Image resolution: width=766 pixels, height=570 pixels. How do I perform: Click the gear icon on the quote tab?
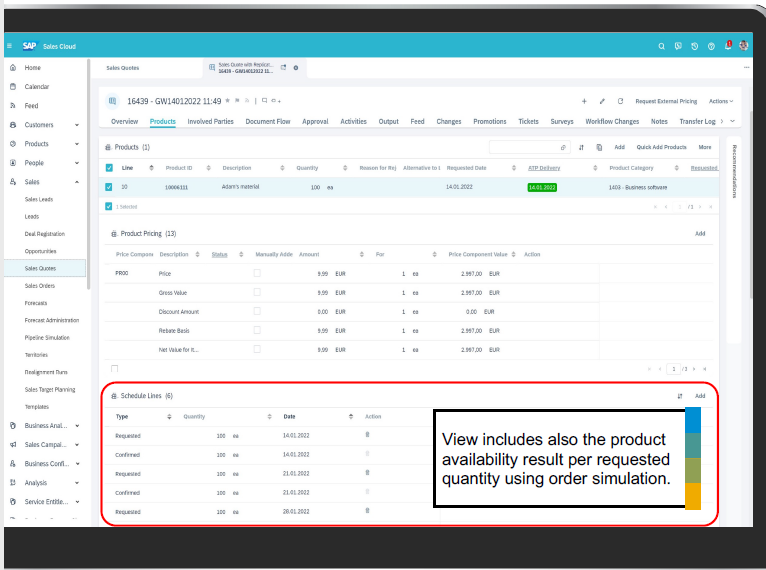click(x=296, y=68)
